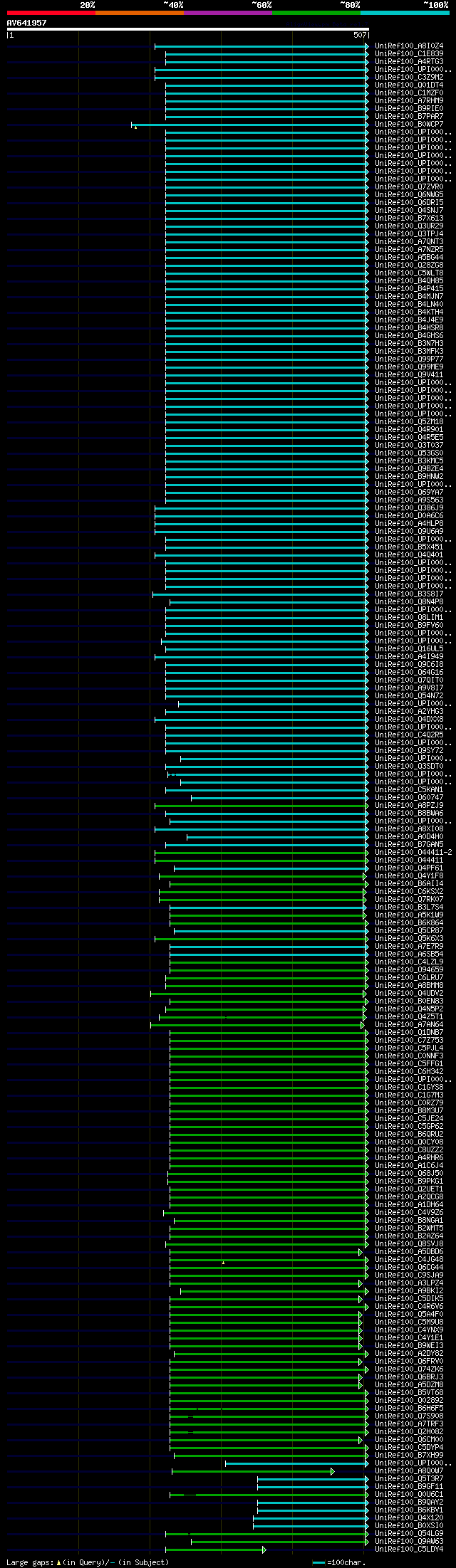This screenshot has width=456, height=1568.
Task: Open hit UniRef100_C1E839
Action: 409,54
